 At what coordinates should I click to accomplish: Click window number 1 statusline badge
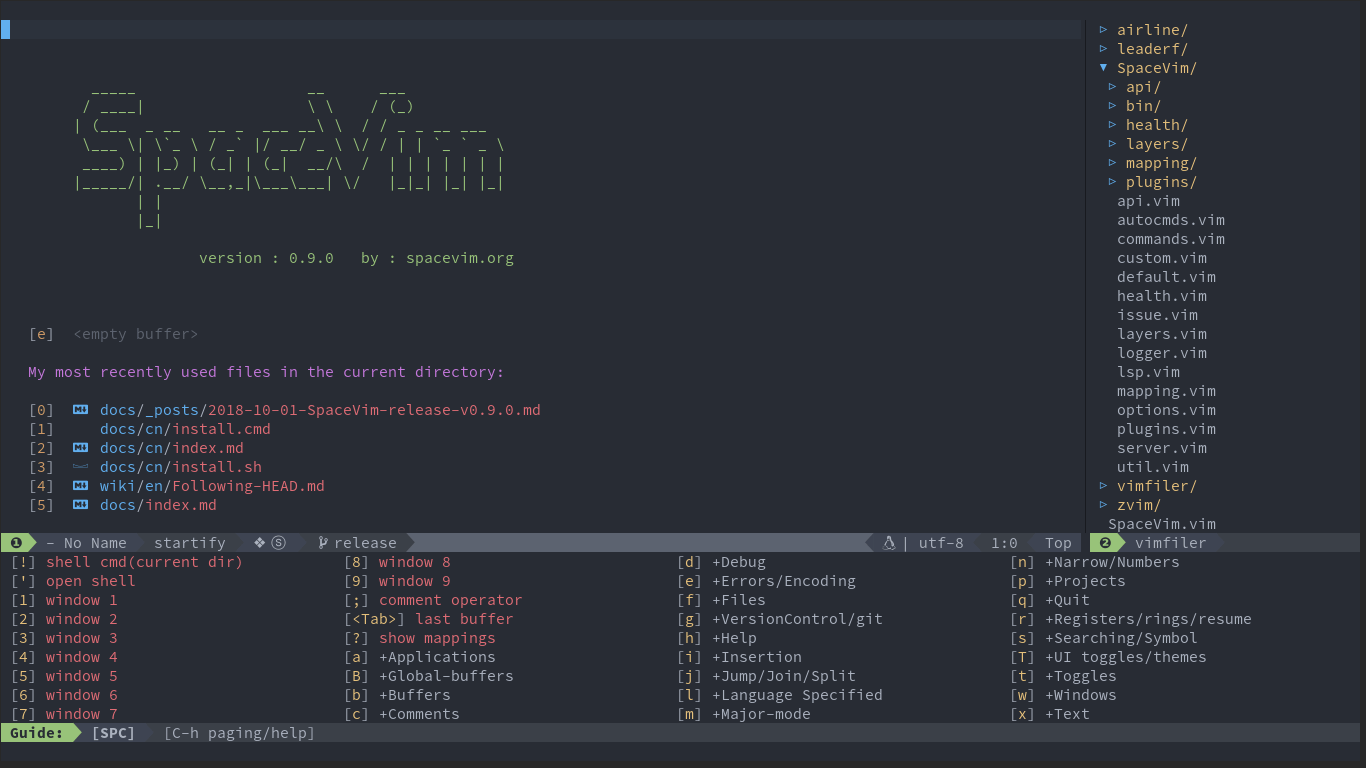[x=17, y=543]
